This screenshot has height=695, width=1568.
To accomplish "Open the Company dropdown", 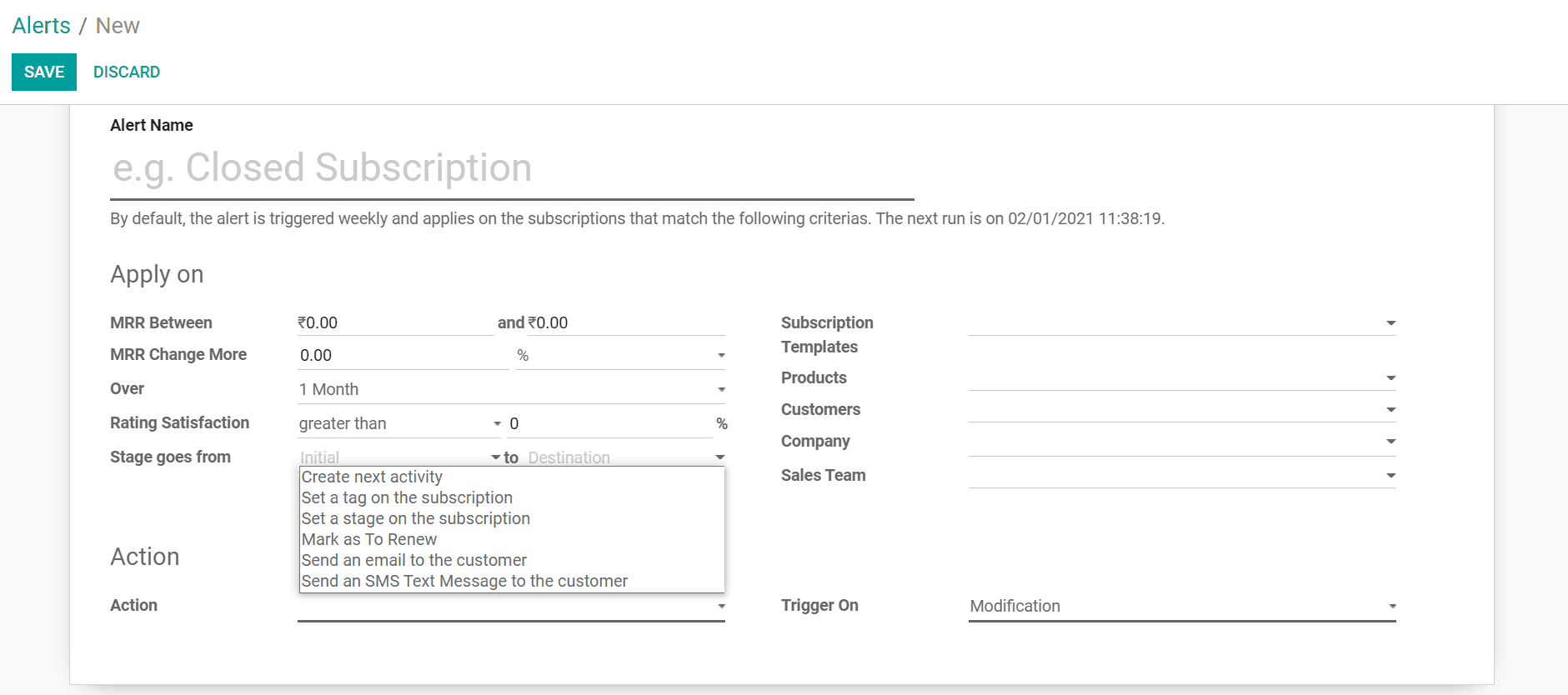I will tap(1182, 442).
